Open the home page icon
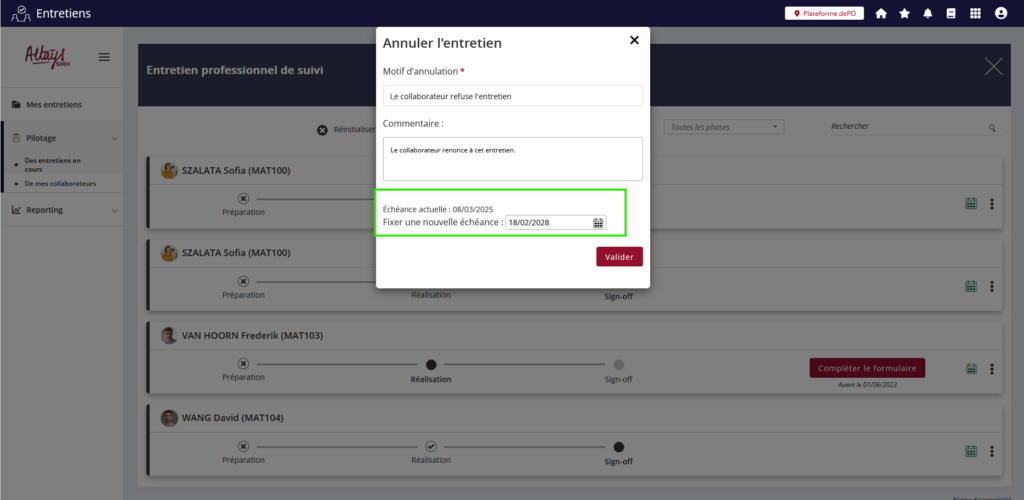 coord(881,14)
